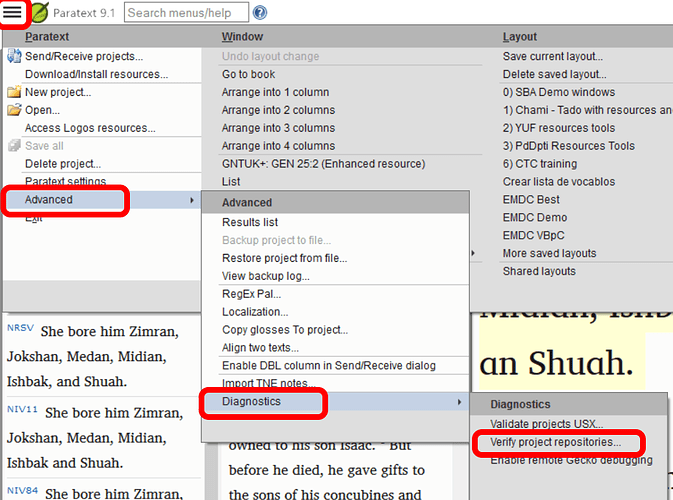Select Arrange into 3 columns

[278, 128]
